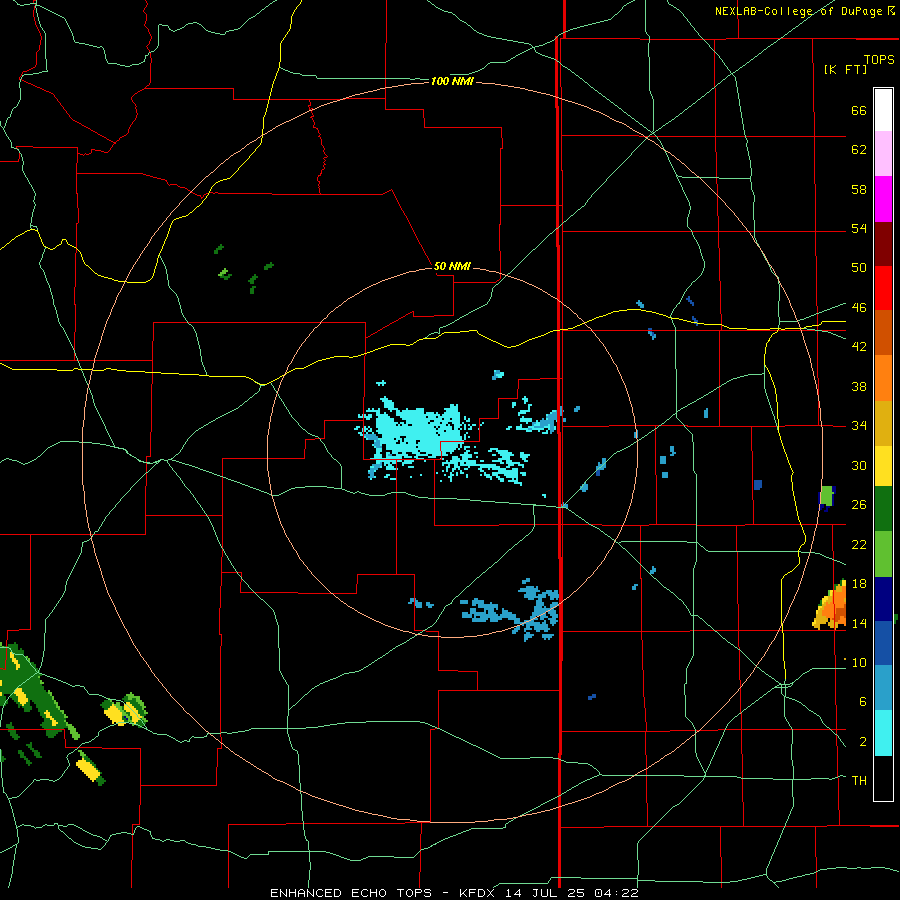Click the "[K FT]" units label
The width and height of the screenshot is (900, 900).
845,69
